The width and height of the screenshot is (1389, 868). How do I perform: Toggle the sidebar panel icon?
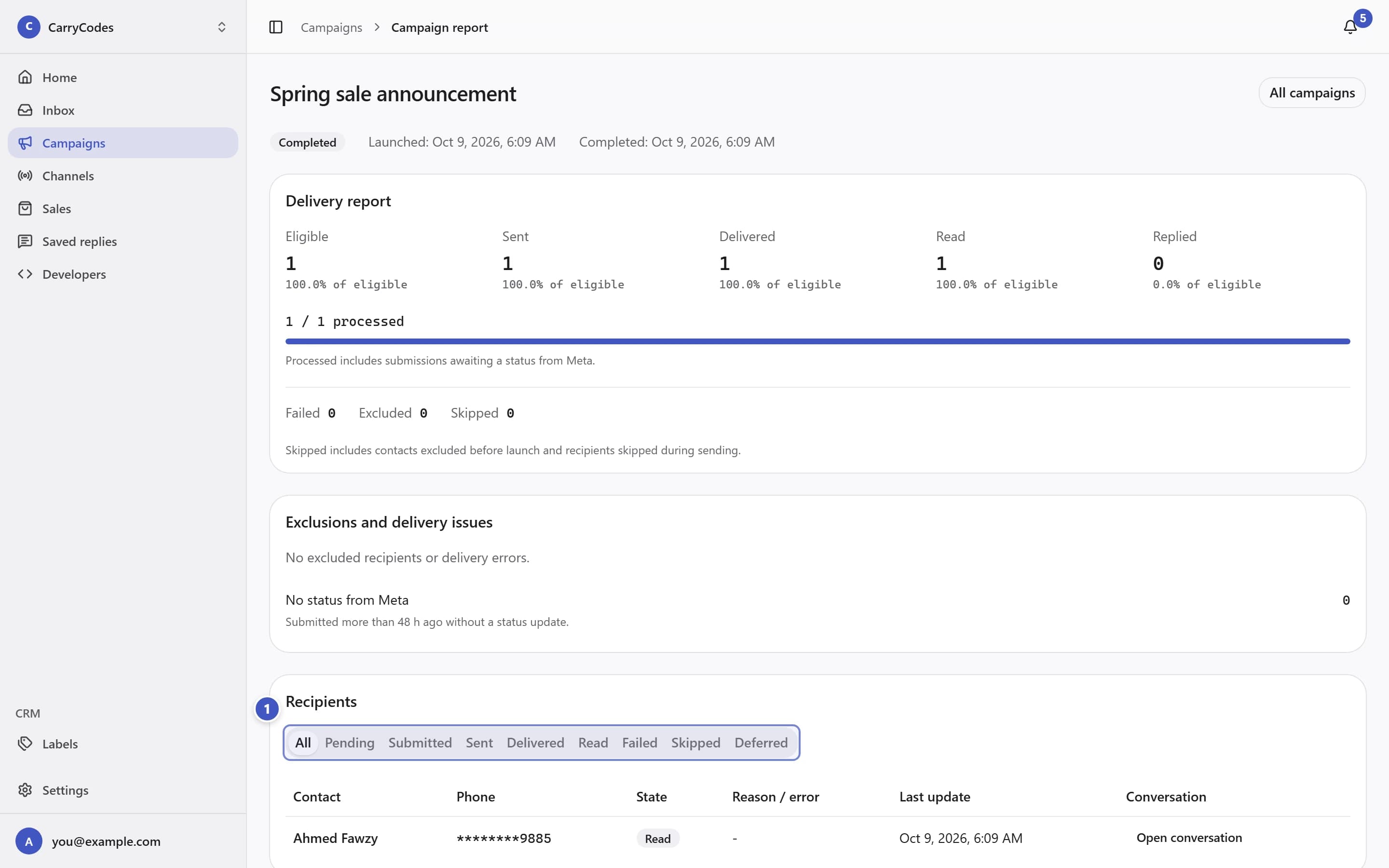275,27
